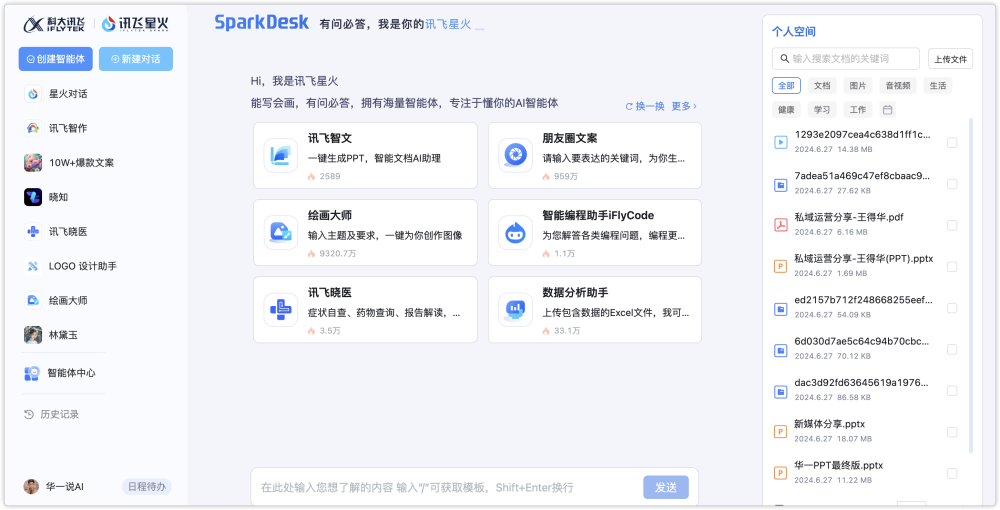The height and width of the screenshot is (510, 1000).
Task: Click the 上传文件 button
Action: coord(950,59)
